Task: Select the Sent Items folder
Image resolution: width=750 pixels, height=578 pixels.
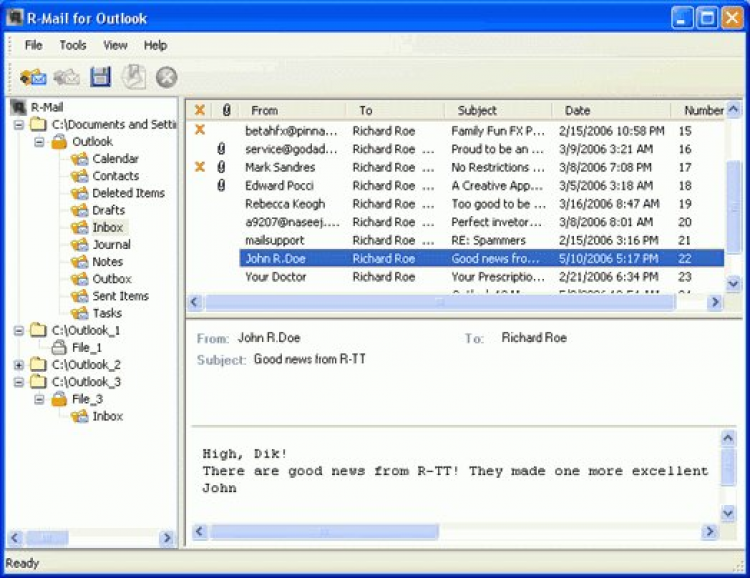Action: pyautogui.click(x=120, y=296)
